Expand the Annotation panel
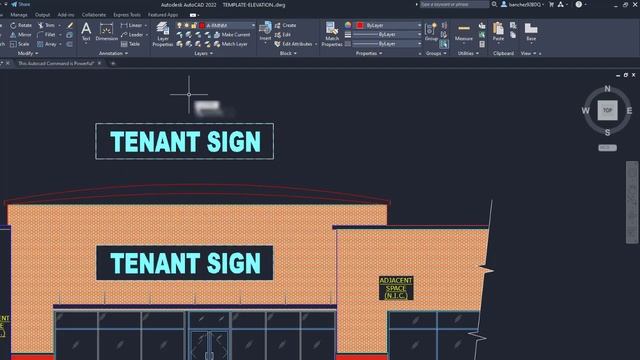The height and width of the screenshot is (360, 640). point(113,53)
